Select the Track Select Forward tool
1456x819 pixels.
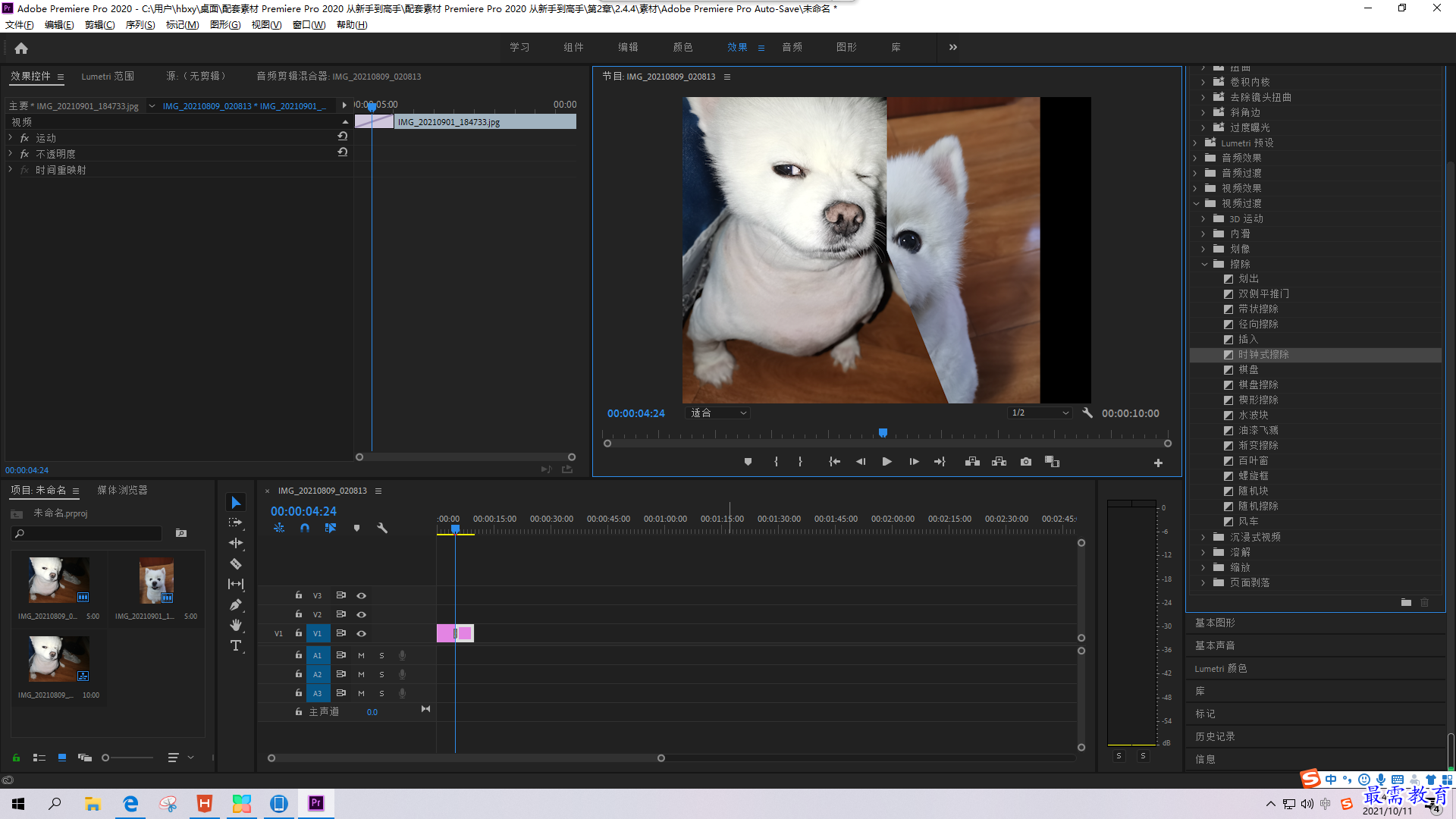pyautogui.click(x=236, y=522)
